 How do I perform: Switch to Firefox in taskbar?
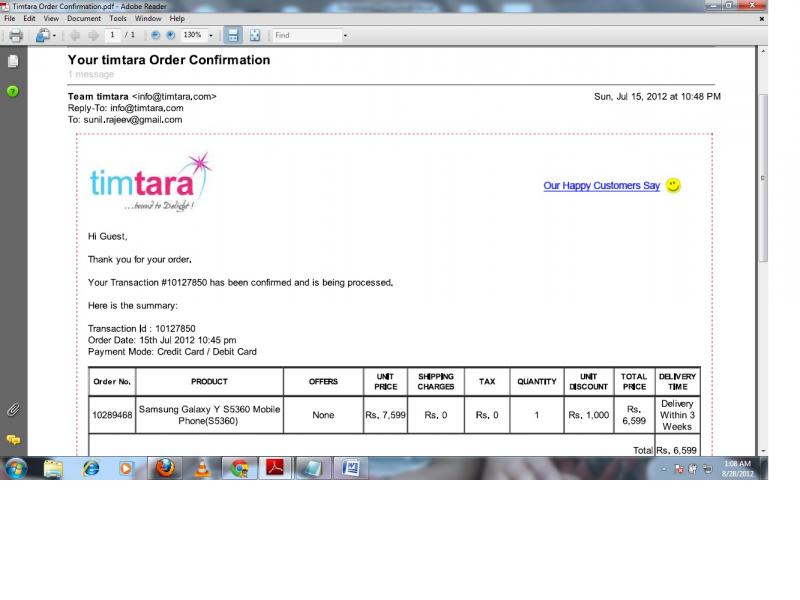(x=165, y=468)
